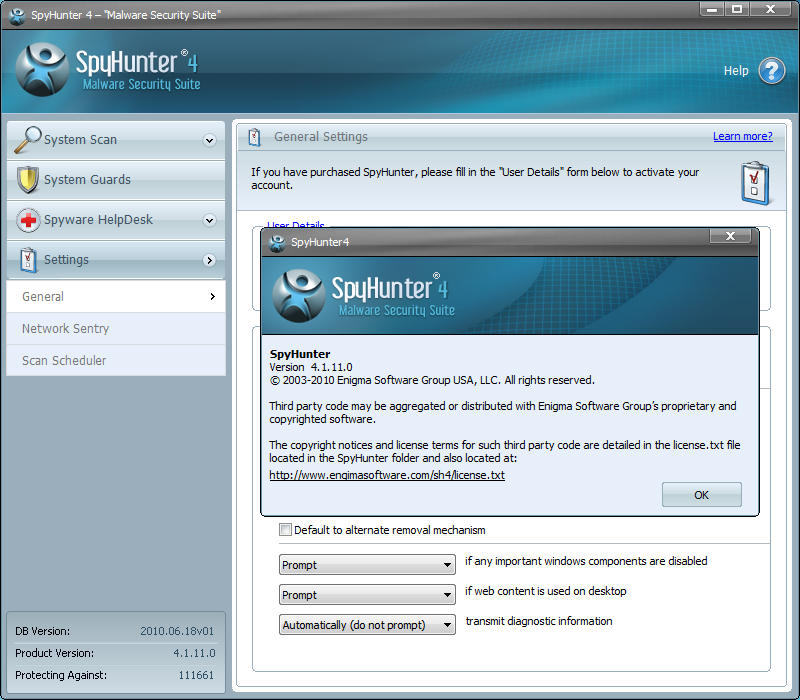
Task: Open the web content on desktop dropdown
Action: [367, 595]
